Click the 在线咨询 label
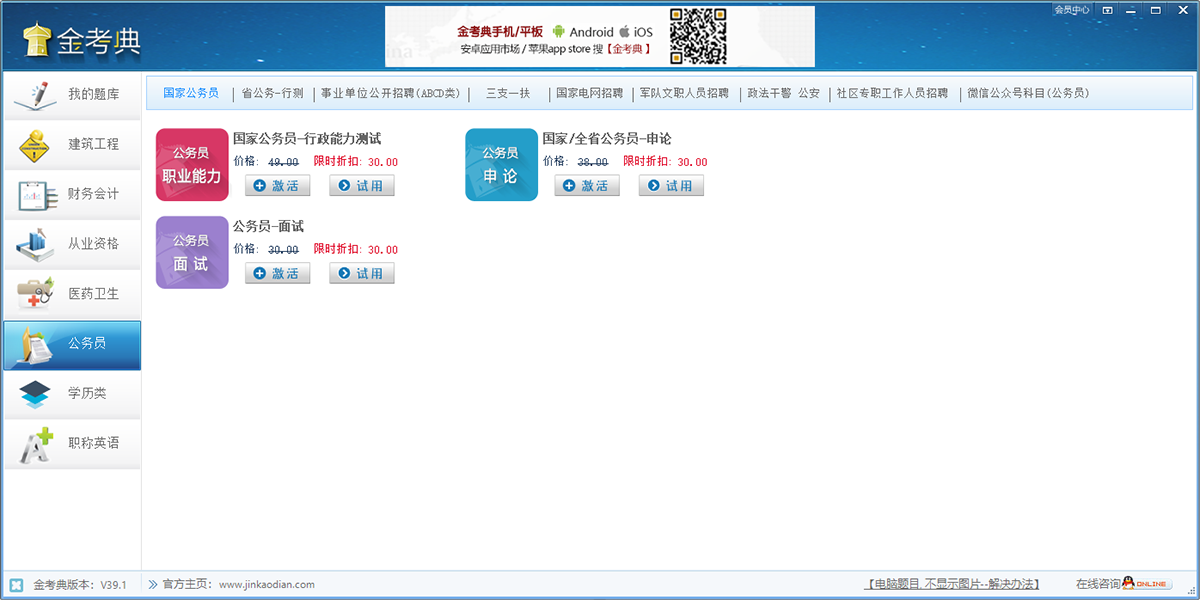Screen dimensions: 1200x600 point(1098,584)
